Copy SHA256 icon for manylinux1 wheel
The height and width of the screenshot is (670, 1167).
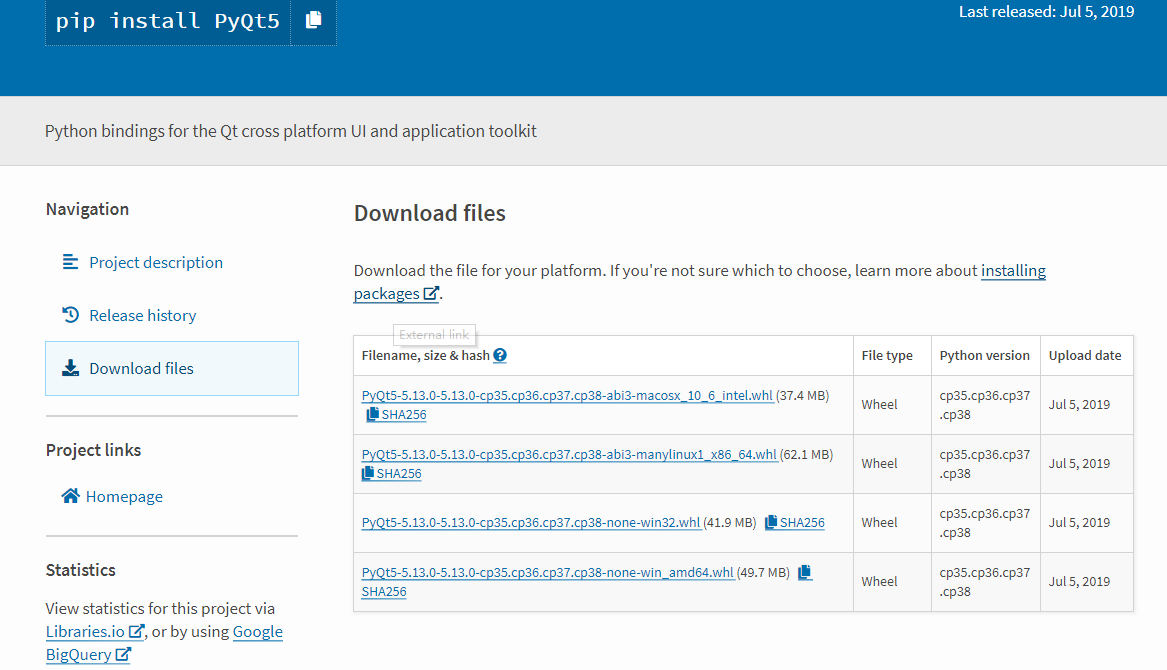coord(368,473)
